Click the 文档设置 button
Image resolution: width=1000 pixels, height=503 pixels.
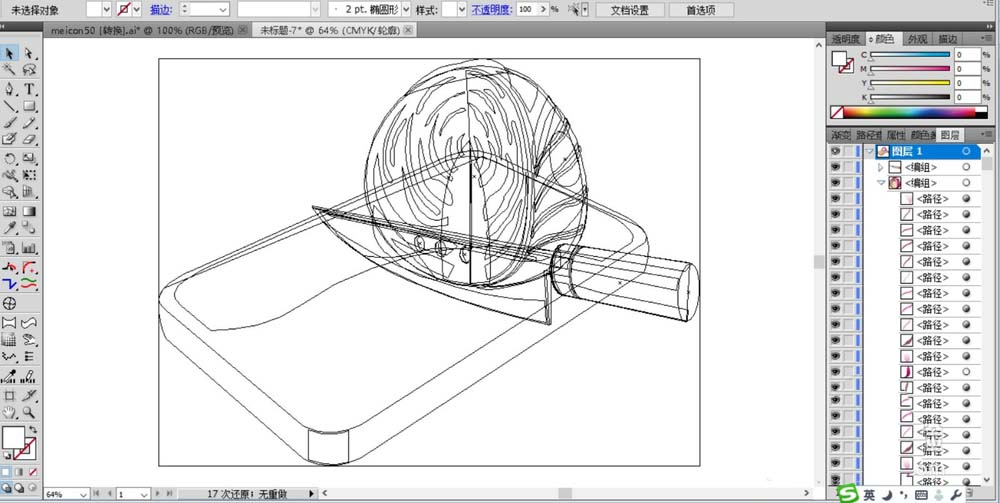pos(629,10)
